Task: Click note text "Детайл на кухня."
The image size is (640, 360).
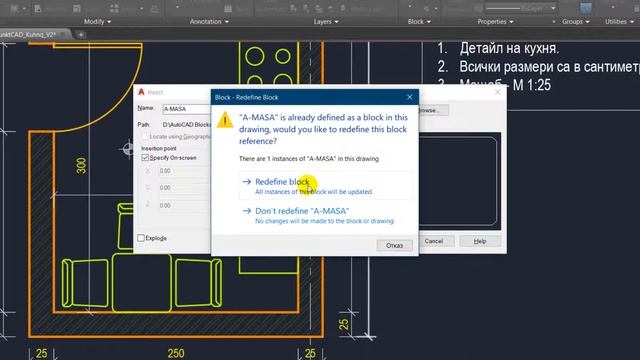Action: [x=509, y=49]
